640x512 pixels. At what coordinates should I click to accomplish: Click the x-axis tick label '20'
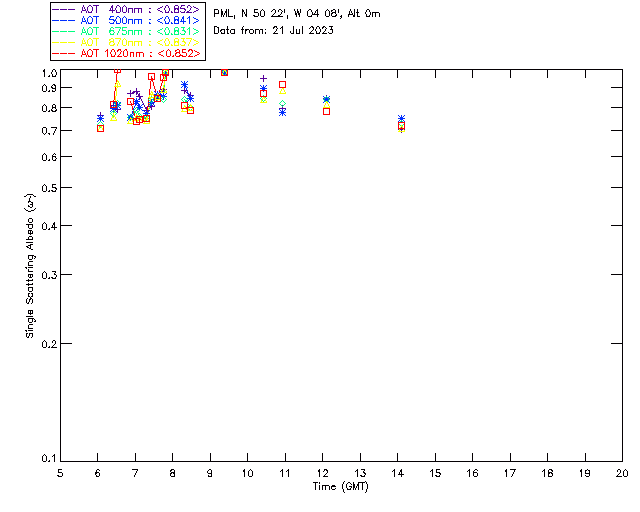(622, 472)
